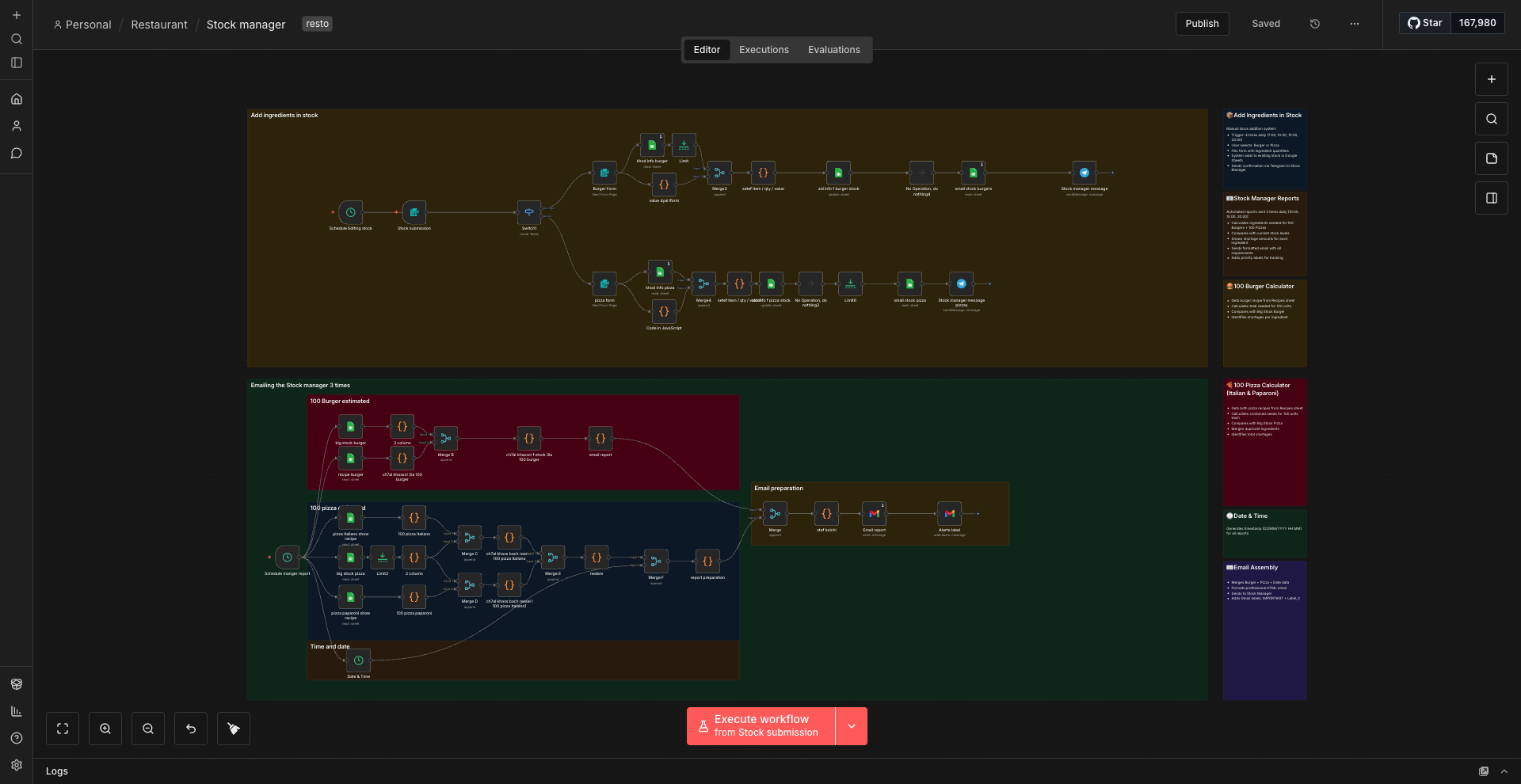The height and width of the screenshot is (784, 1521).
Task: Switch to the Executions tab
Action: (x=763, y=49)
